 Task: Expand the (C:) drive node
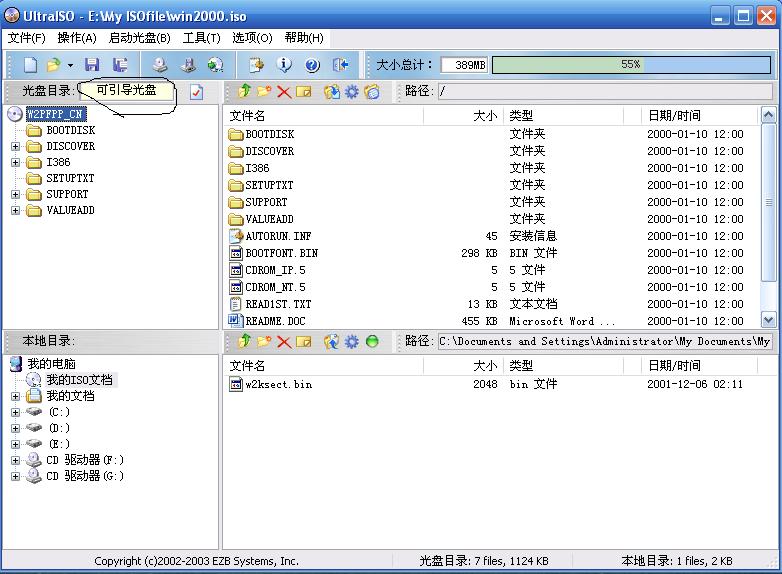tap(15, 412)
